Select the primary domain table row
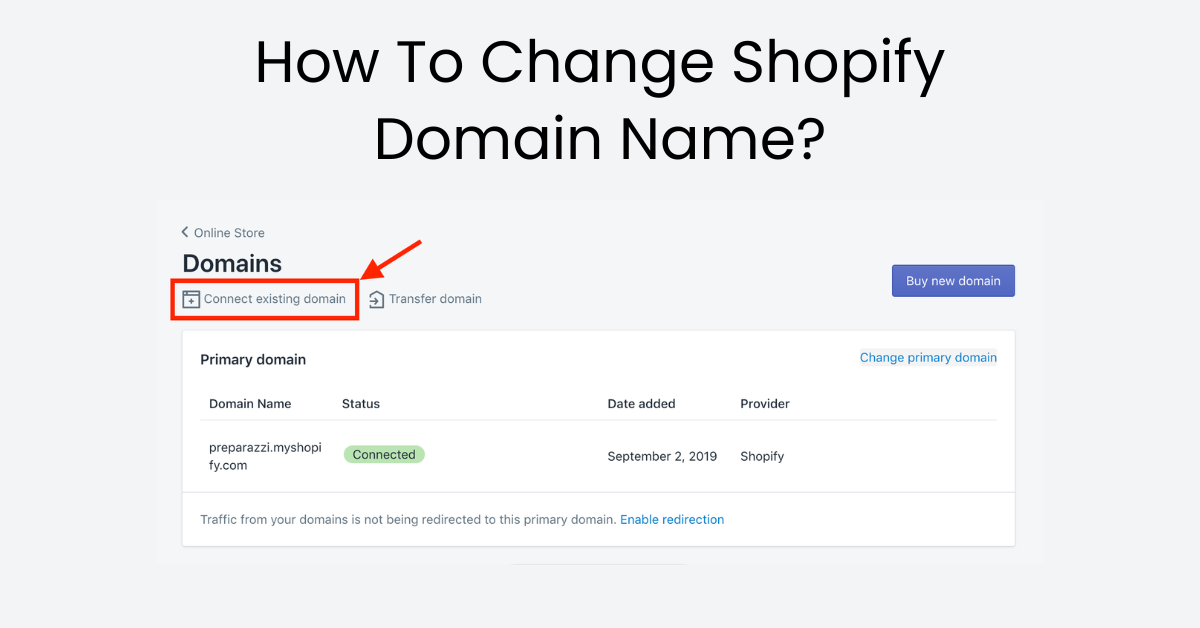 coord(598,456)
